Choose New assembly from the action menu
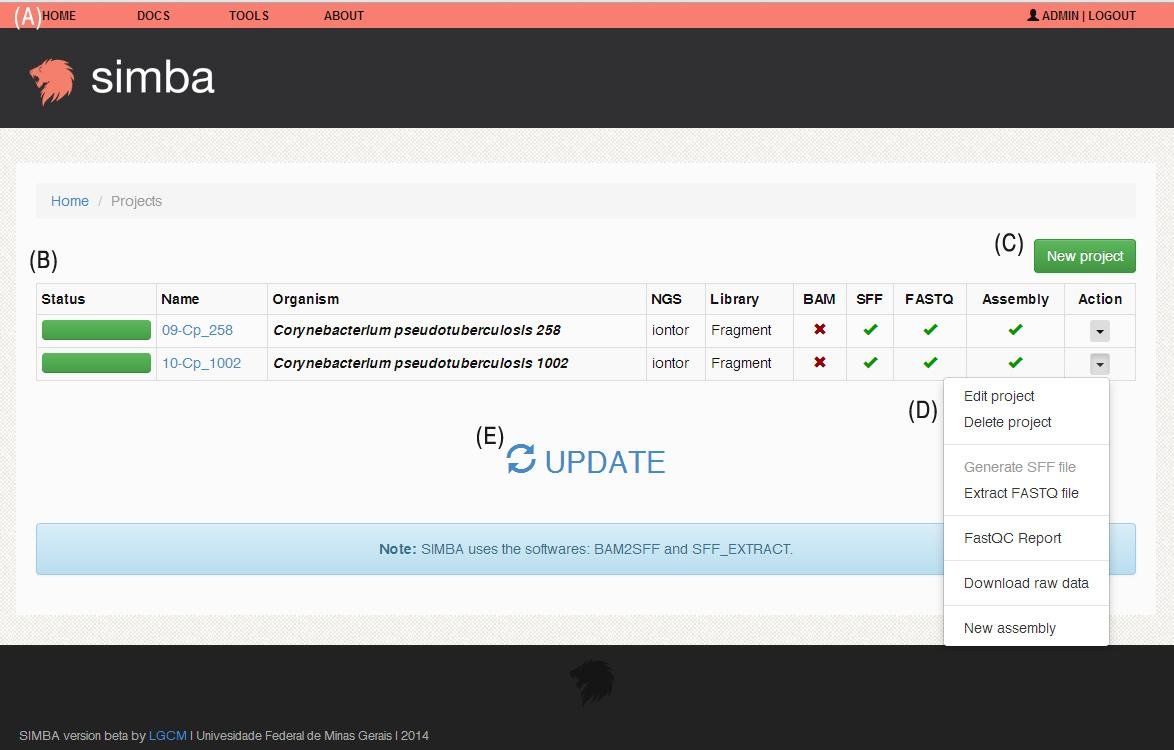This screenshot has width=1174, height=750. (1009, 627)
